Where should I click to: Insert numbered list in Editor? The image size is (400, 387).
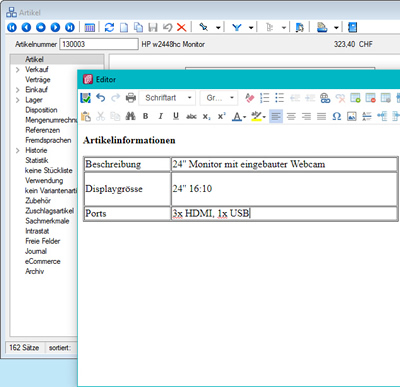tap(265, 98)
